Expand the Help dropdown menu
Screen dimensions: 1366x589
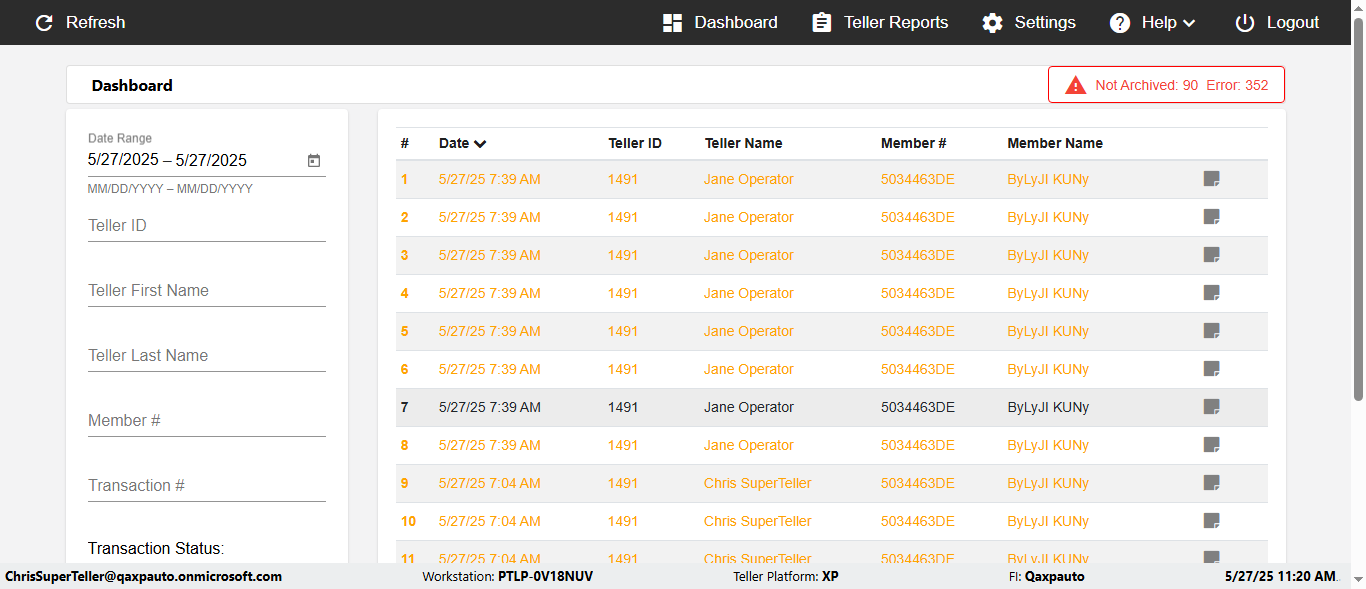click(x=1153, y=22)
